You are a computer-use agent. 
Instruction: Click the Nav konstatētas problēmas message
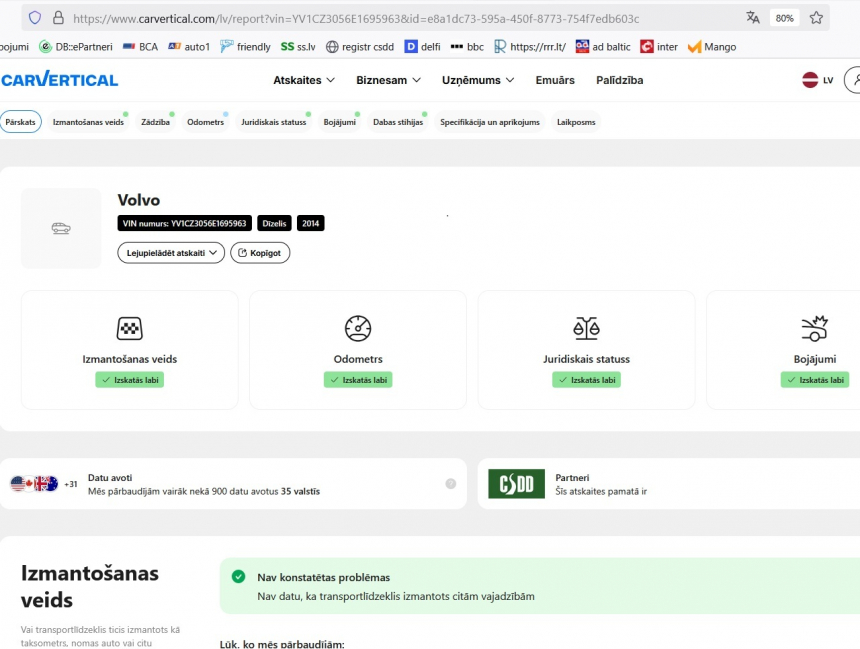point(324,577)
